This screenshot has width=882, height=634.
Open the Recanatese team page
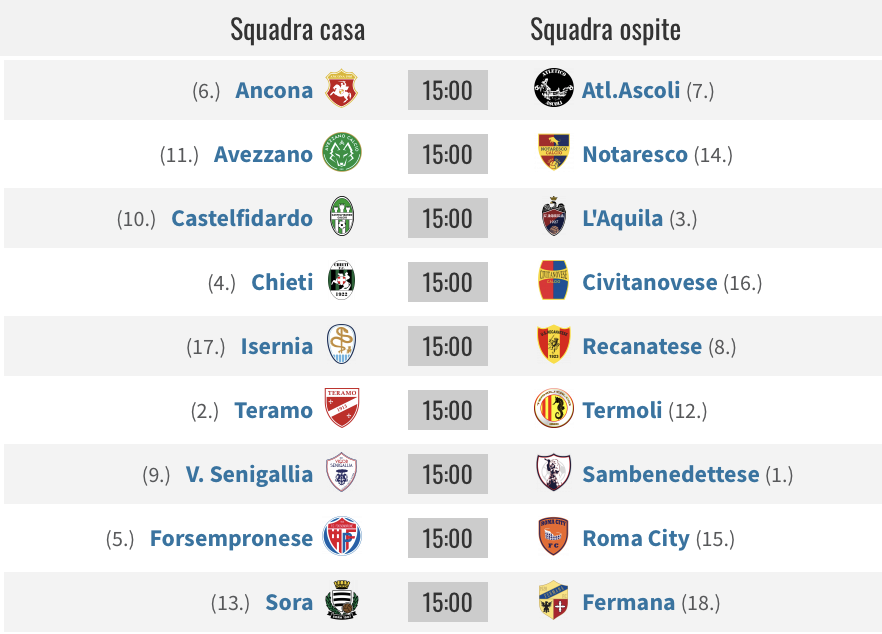point(642,347)
